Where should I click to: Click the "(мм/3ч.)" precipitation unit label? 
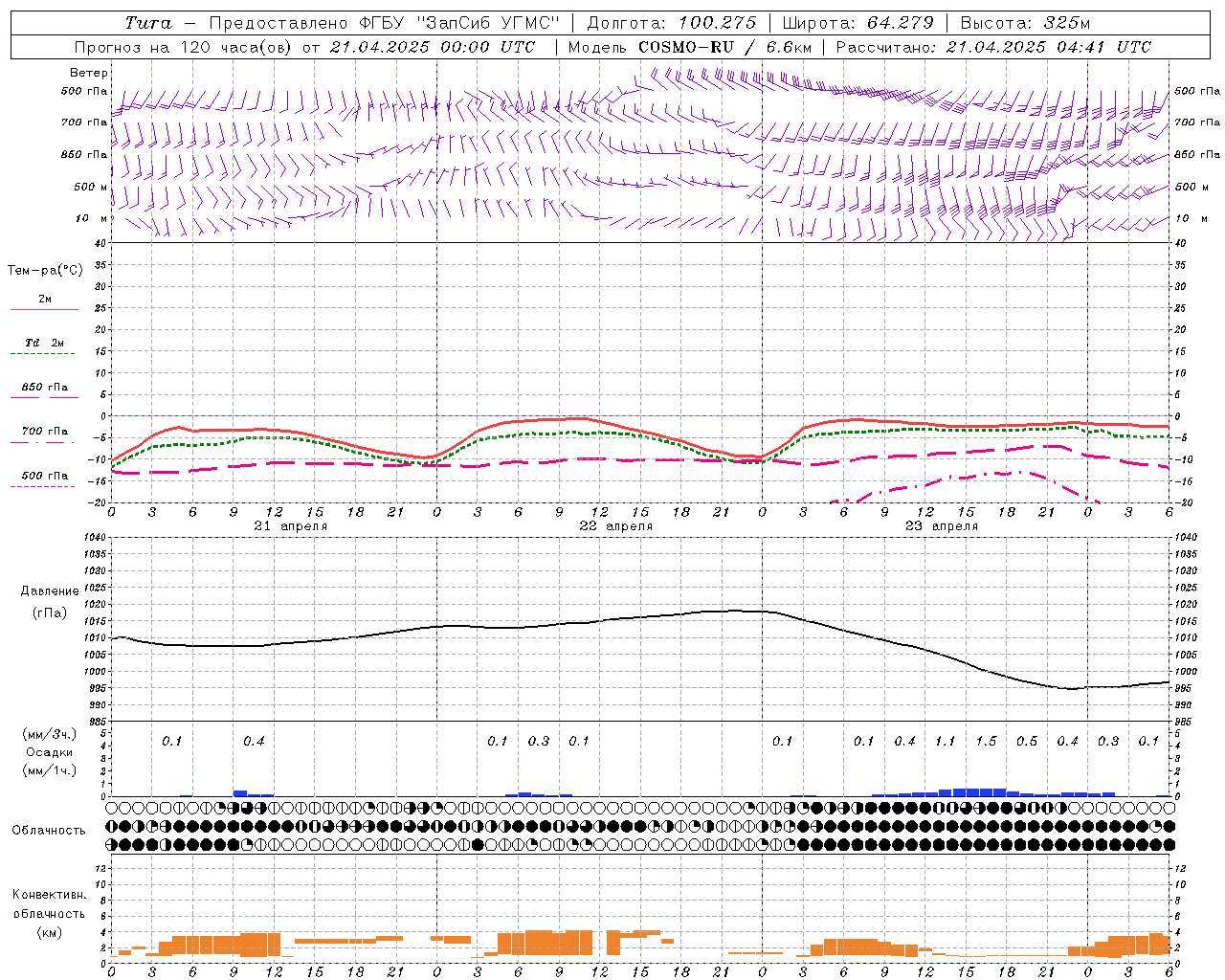point(49,734)
